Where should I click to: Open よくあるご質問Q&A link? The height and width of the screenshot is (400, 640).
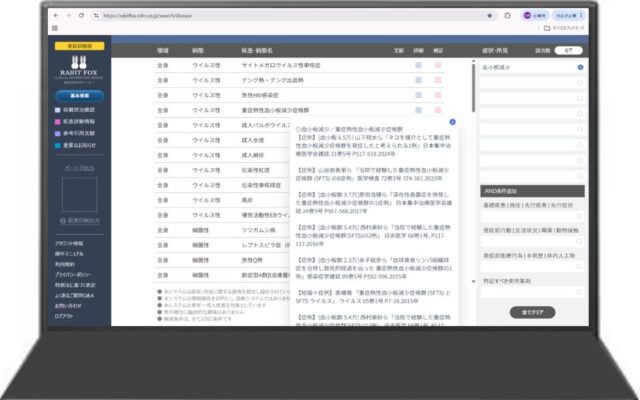click(74, 296)
